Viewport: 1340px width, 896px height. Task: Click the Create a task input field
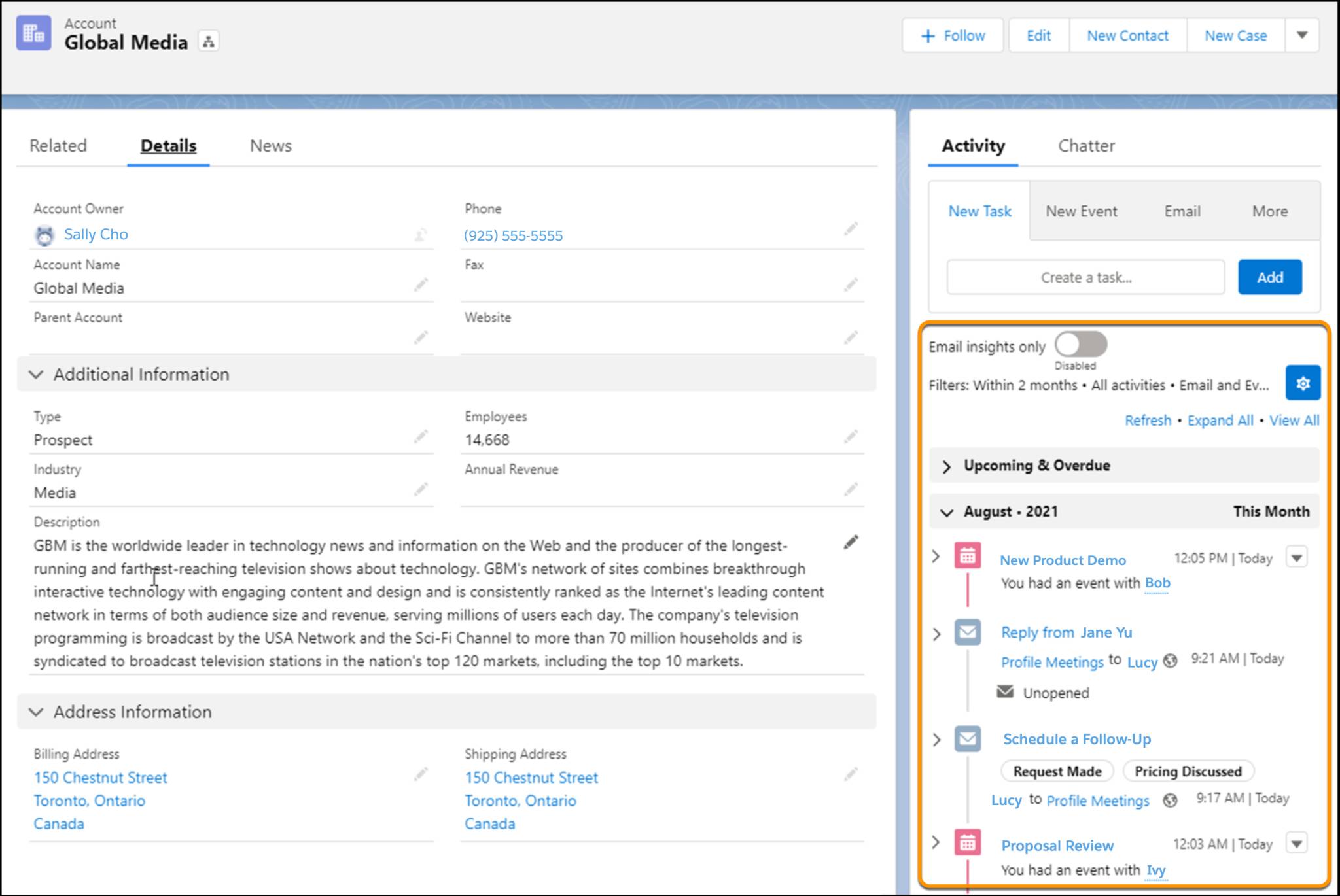pyautogui.click(x=1085, y=277)
